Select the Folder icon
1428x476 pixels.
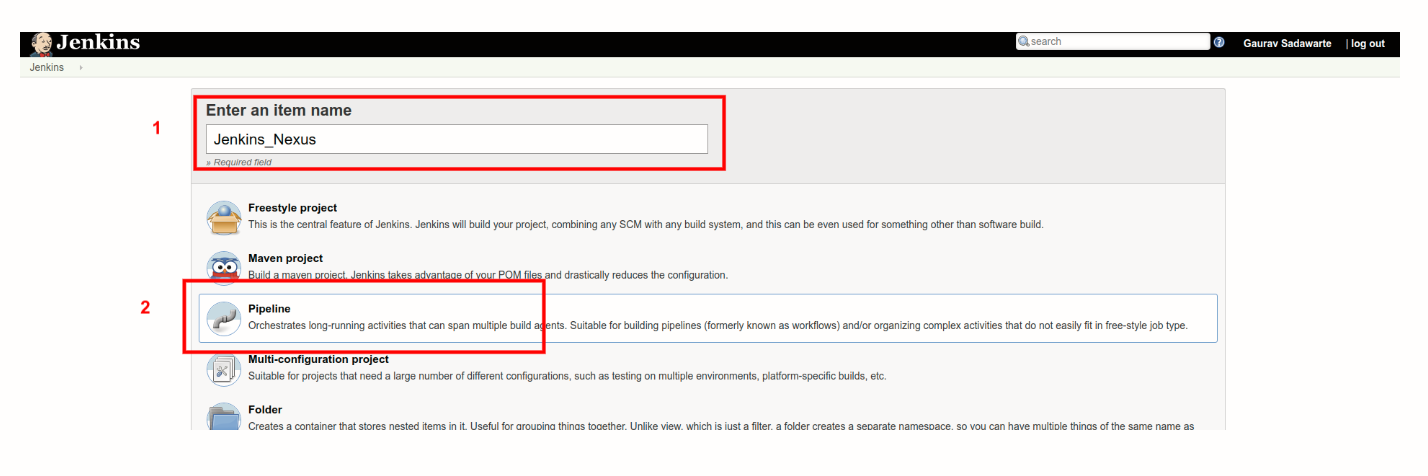(223, 418)
